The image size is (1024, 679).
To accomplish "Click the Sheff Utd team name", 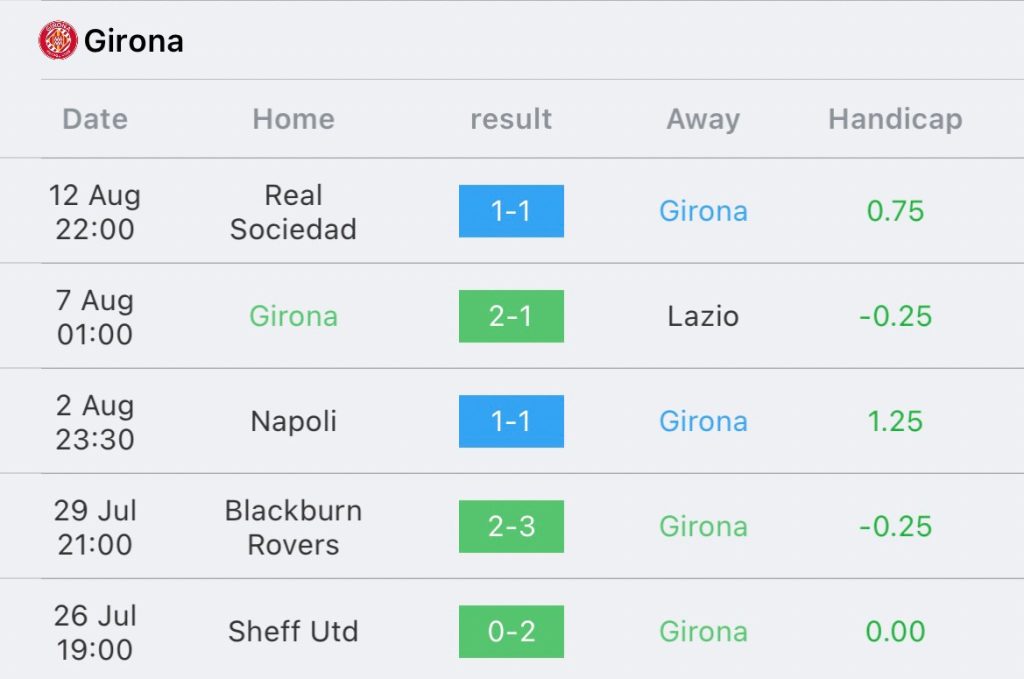I will point(293,631).
